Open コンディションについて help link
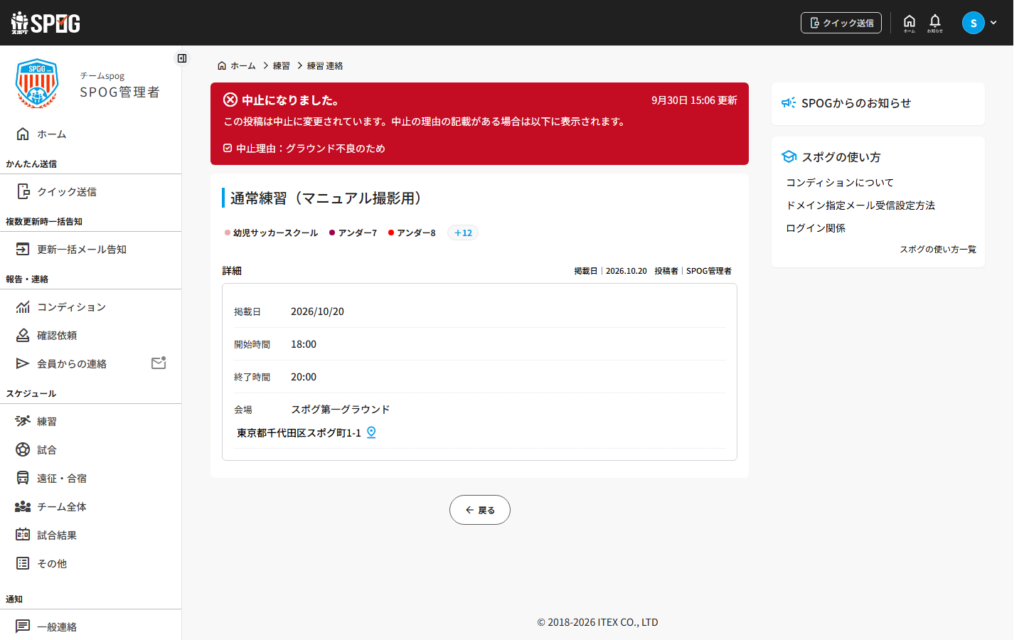This screenshot has width=1024, height=640. click(839, 182)
